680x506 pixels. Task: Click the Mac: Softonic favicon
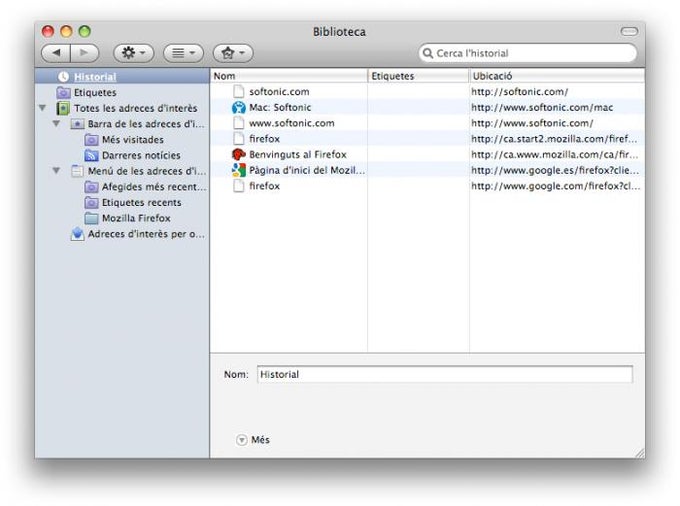pyautogui.click(x=239, y=107)
